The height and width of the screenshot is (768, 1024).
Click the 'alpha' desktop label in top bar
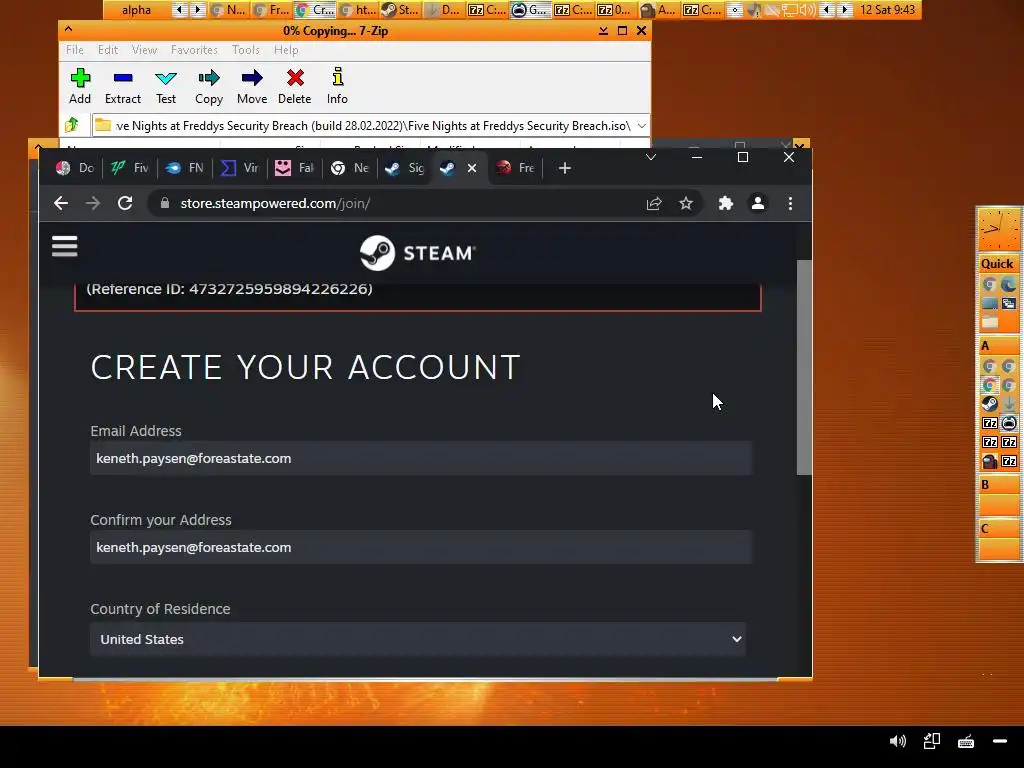(x=136, y=10)
